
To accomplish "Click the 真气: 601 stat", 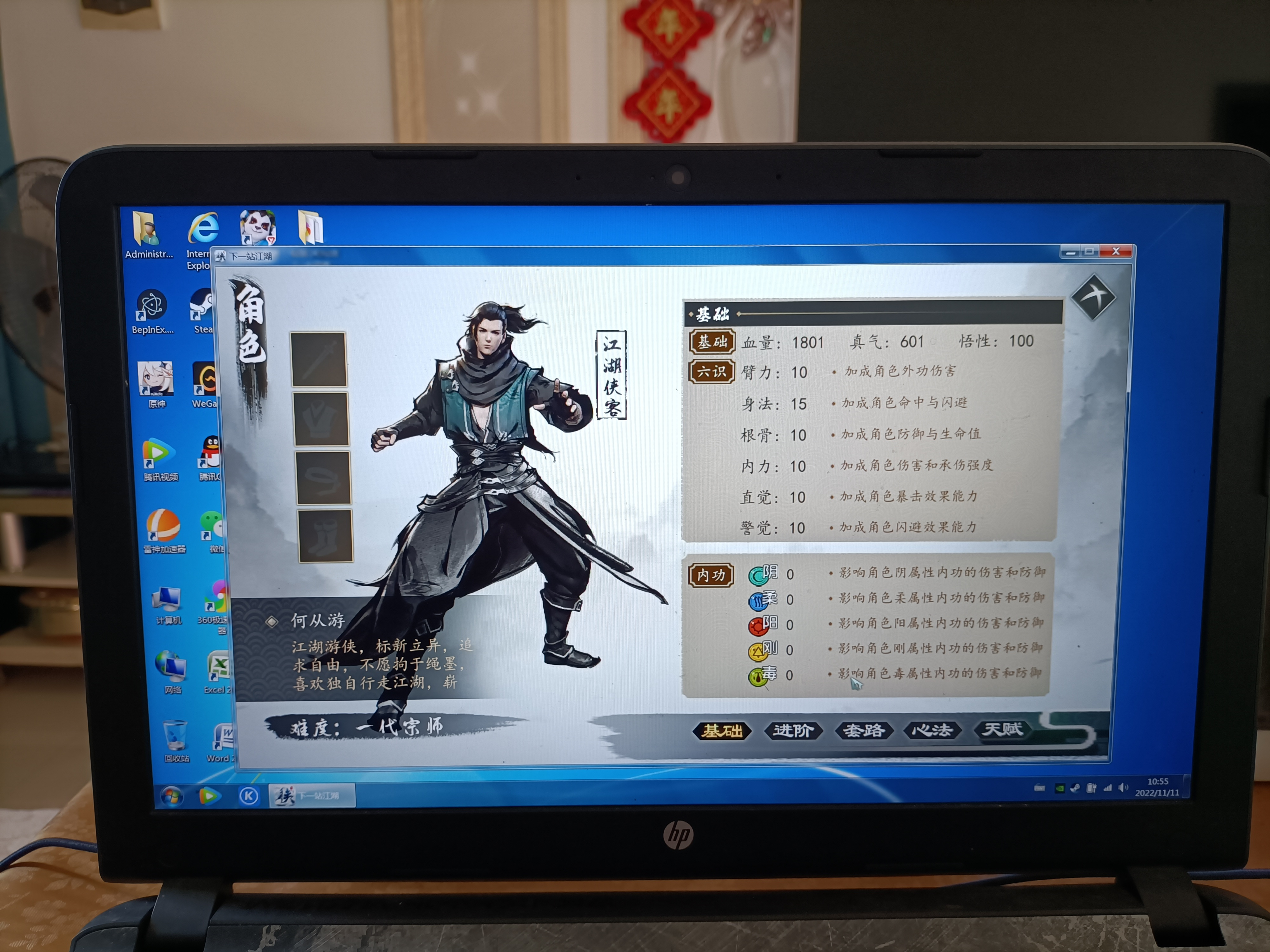I will pyautogui.click(x=886, y=342).
